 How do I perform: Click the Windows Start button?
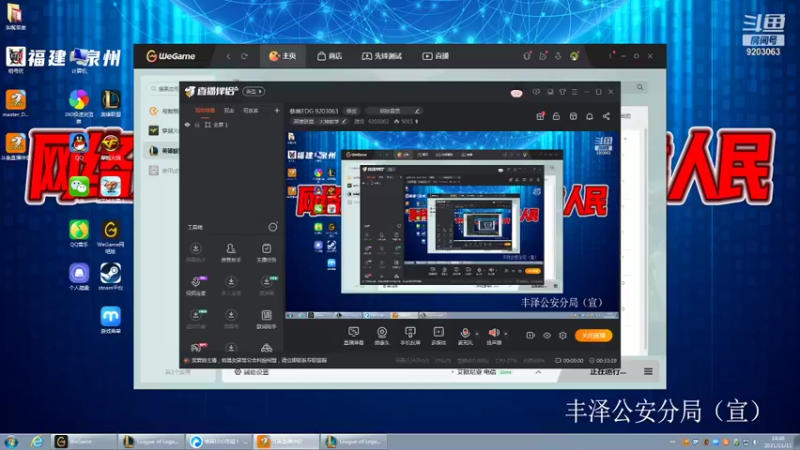(11, 442)
